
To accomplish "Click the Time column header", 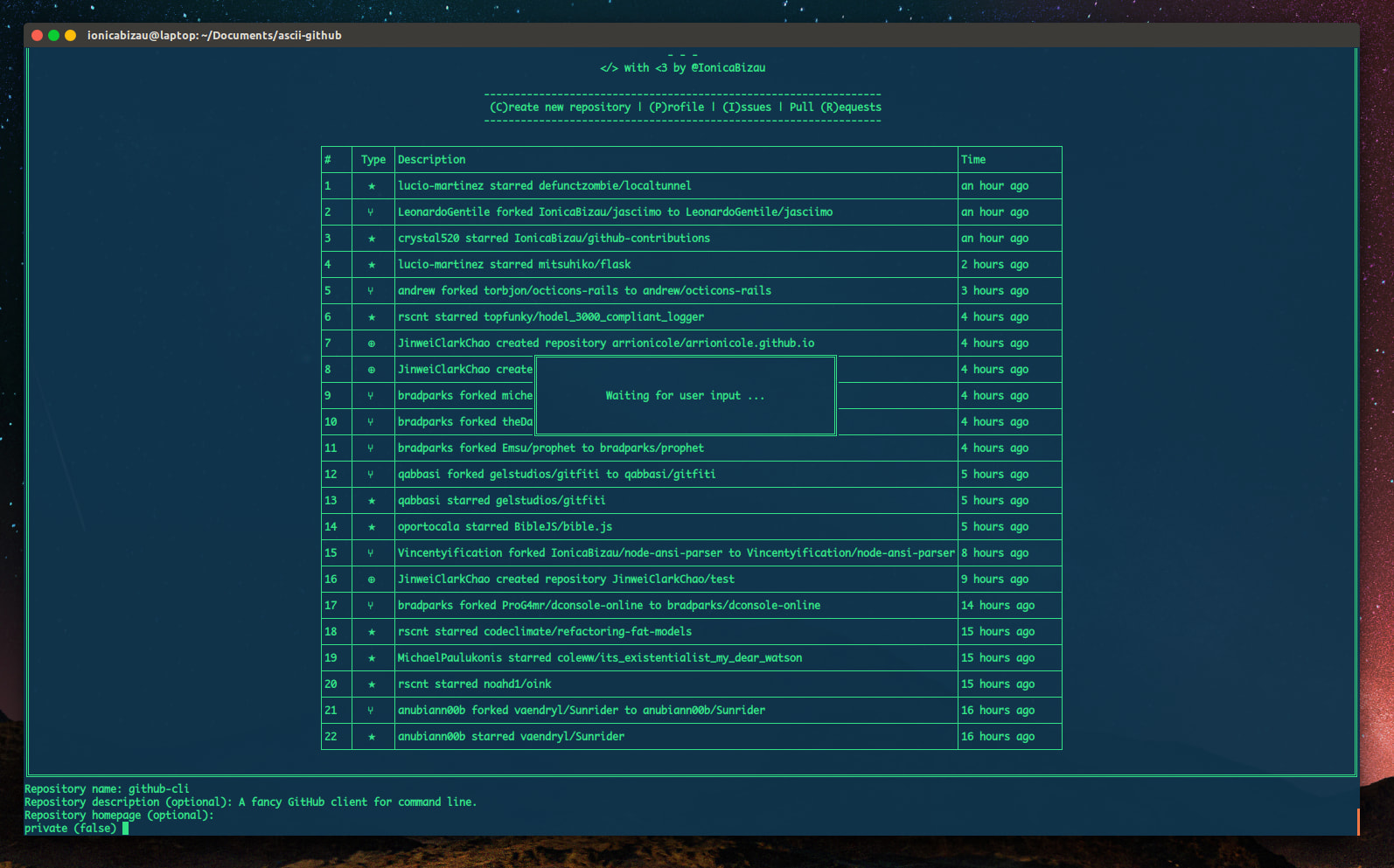I will pyautogui.click(x=973, y=160).
